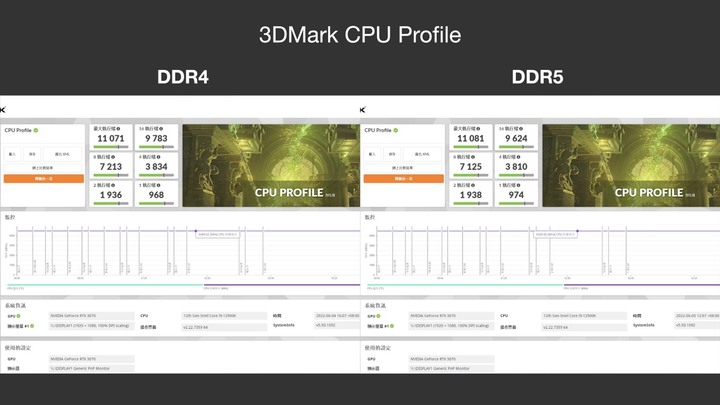720x405 pixels.
Task: Click the green GPU status icon in DDR5 system info
Action: click(x=378, y=316)
